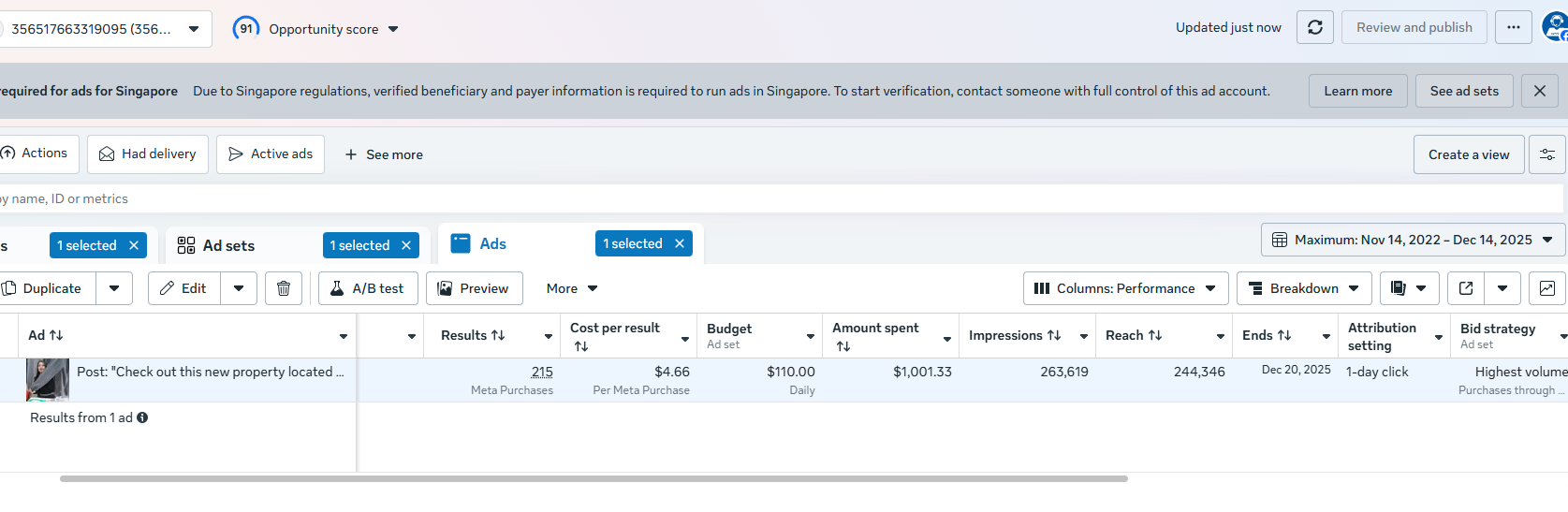This screenshot has height=512, width=1568.
Task: Delete selected ad with trash icon
Action: [x=284, y=288]
